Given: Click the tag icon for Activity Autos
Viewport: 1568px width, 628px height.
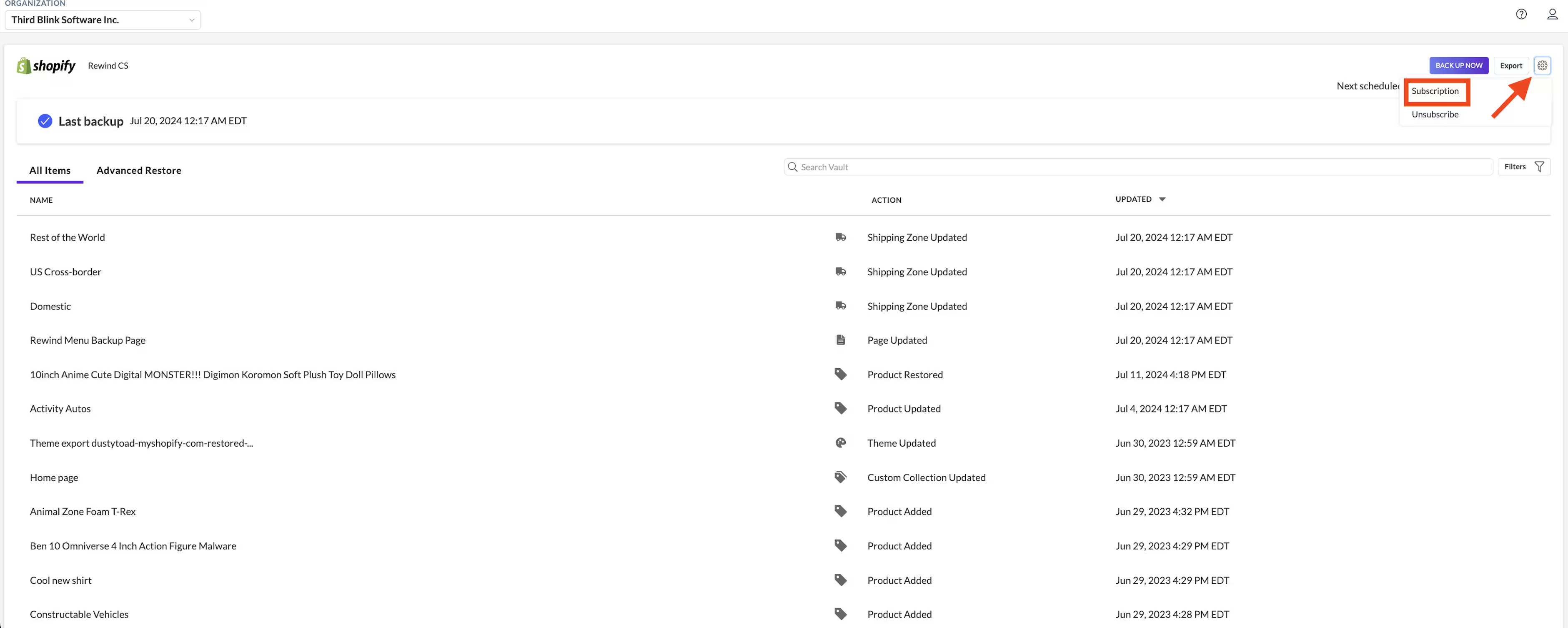Looking at the screenshot, I should pyautogui.click(x=841, y=408).
